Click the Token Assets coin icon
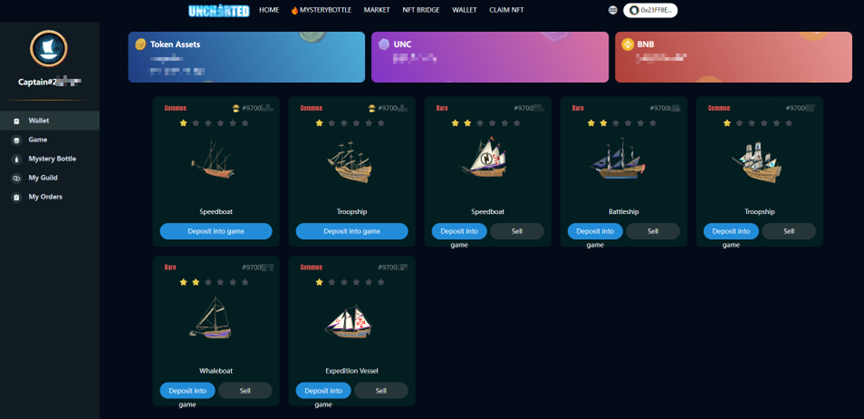 pos(141,44)
